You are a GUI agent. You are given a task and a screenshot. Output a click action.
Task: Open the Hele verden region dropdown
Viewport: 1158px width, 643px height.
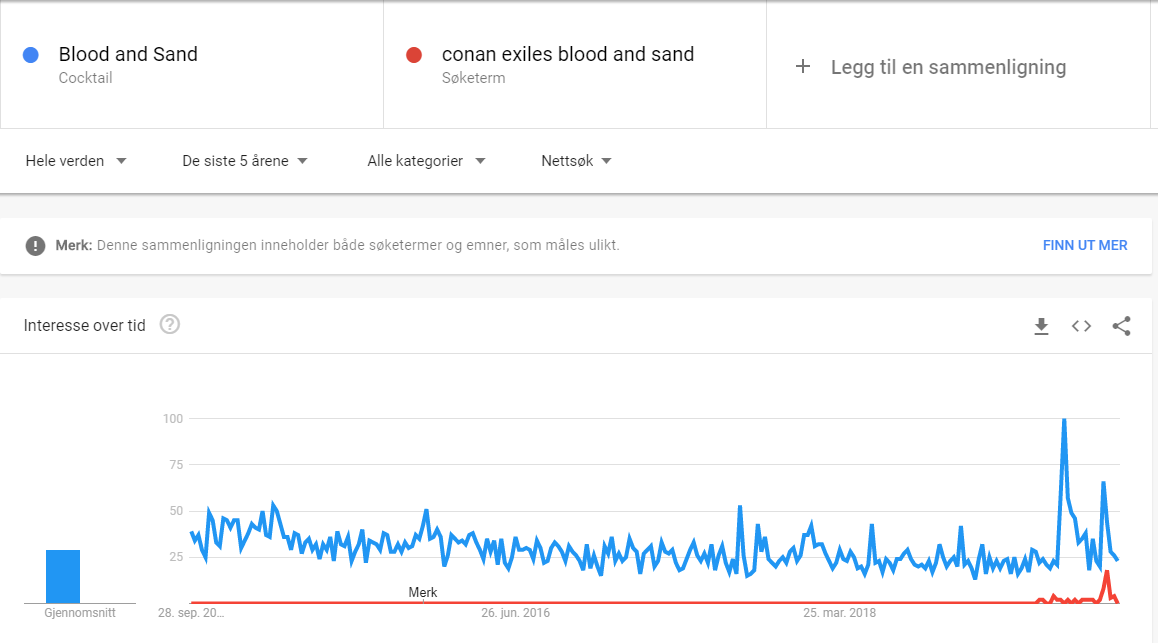(x=76, y=161)
